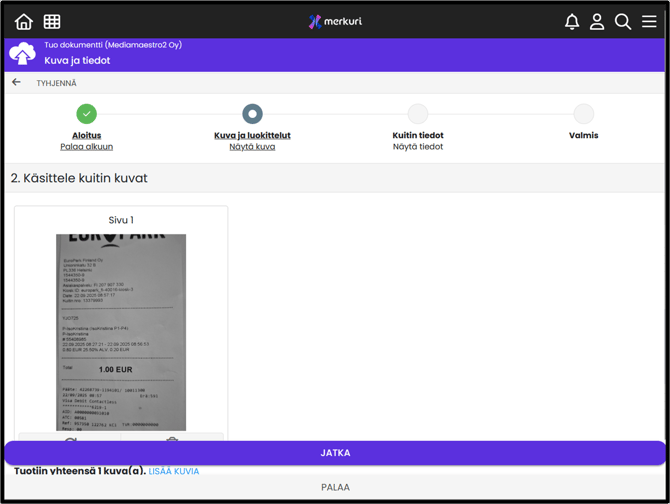Open the user profile icon
The width and height of the screenshot is (670, 504).
click(597, 21)
